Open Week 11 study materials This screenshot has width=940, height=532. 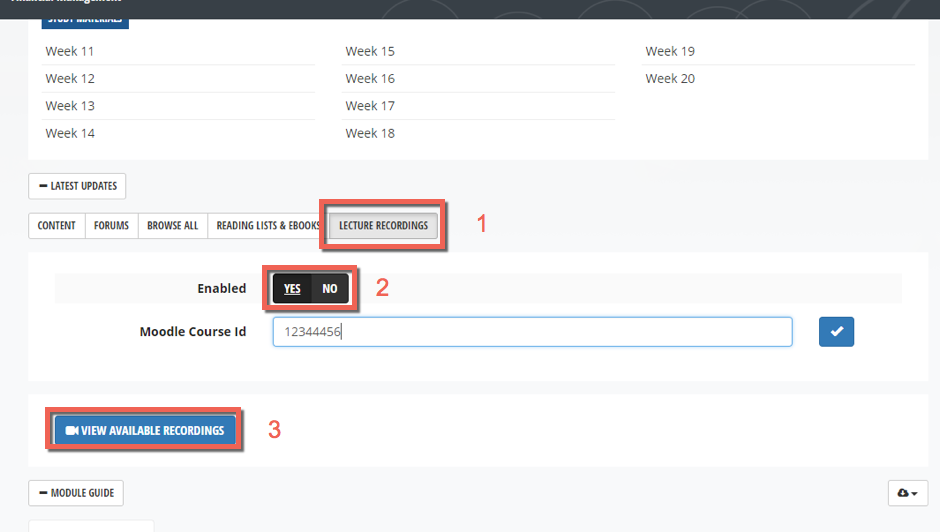pos(70,51)
